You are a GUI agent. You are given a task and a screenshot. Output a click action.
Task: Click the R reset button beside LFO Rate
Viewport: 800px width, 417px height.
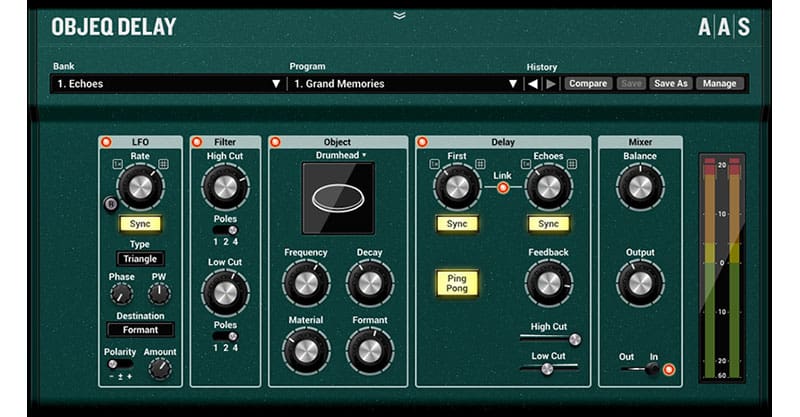click(111, 204)
